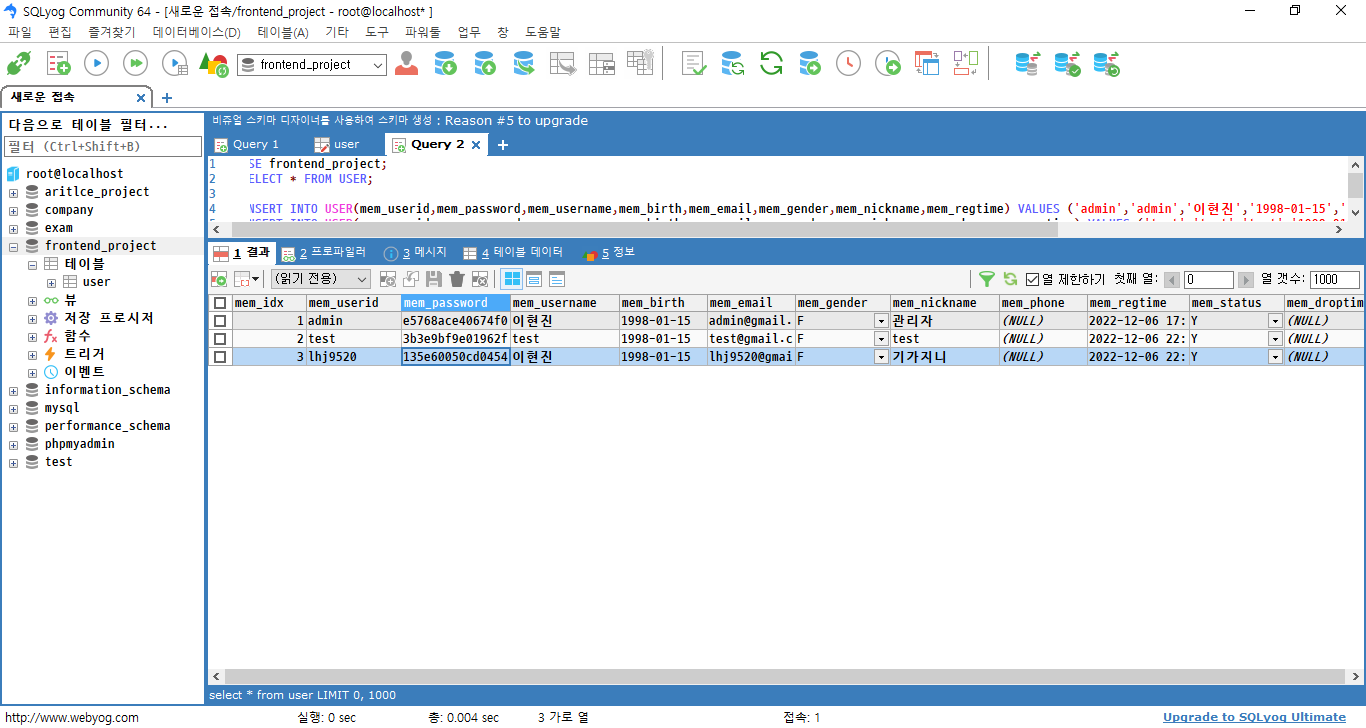This screenshot has height=728, width=1366.
Task: Click the previous page arrow beside first-row field
Action: click(1172, 280)
